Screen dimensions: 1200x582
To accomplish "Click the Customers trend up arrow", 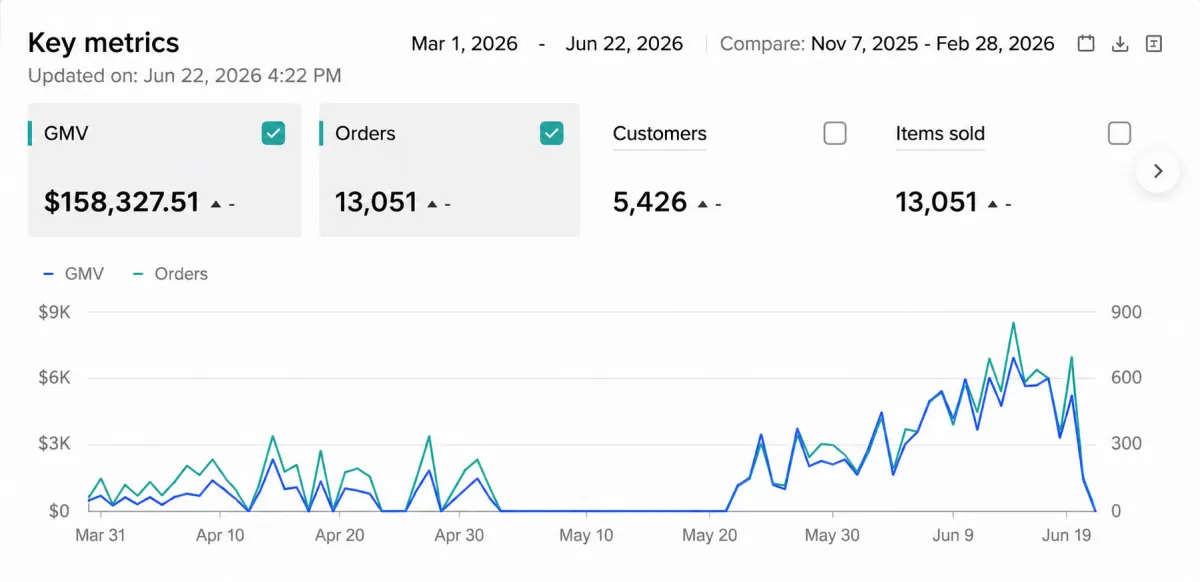I will pyautogui.click(x=703, y=204).
